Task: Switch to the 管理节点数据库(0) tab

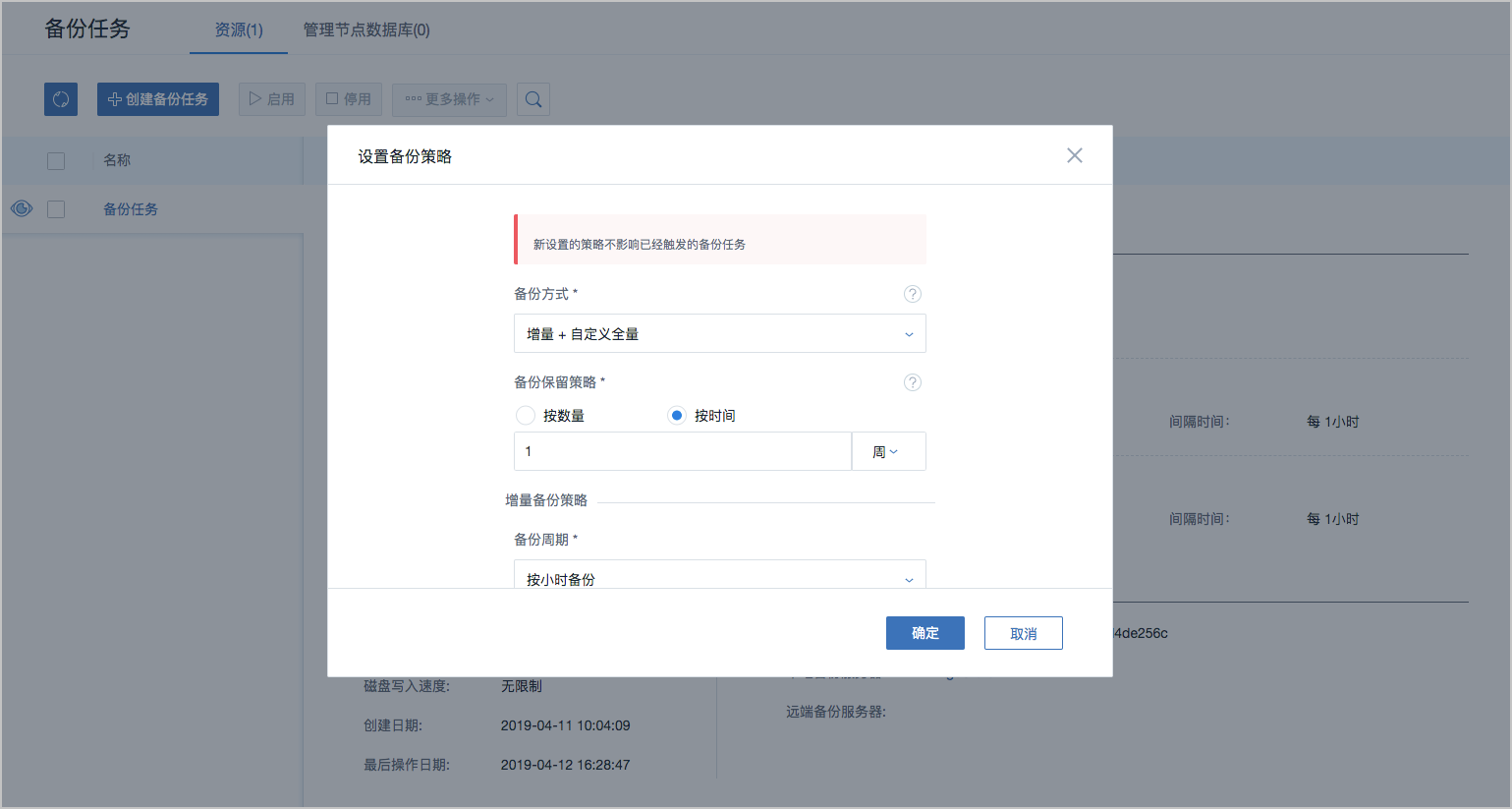Action: (365, 29)
